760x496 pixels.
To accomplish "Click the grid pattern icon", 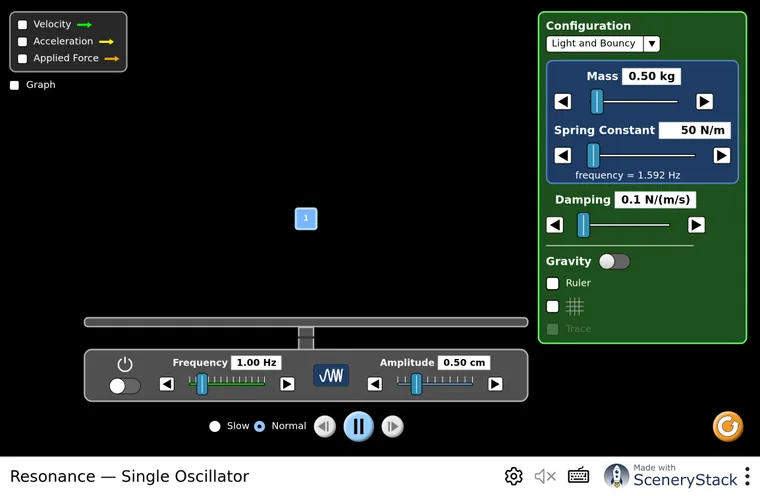I will tap(575, 306).
